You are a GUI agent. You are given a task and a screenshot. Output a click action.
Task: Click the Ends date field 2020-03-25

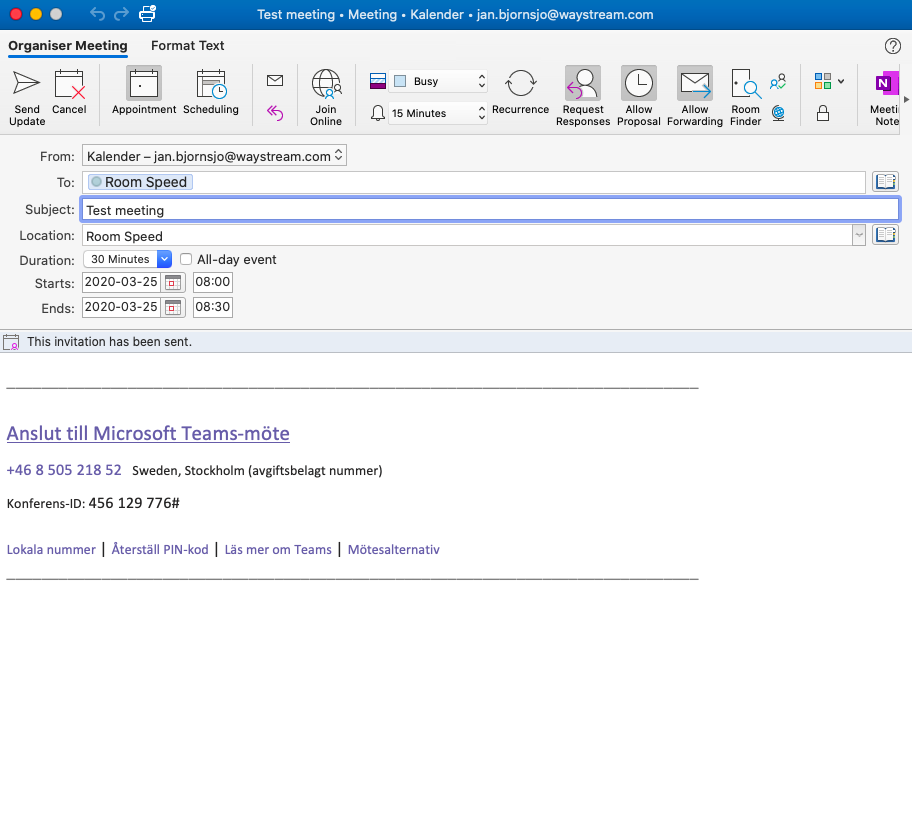tap(121, 307)
